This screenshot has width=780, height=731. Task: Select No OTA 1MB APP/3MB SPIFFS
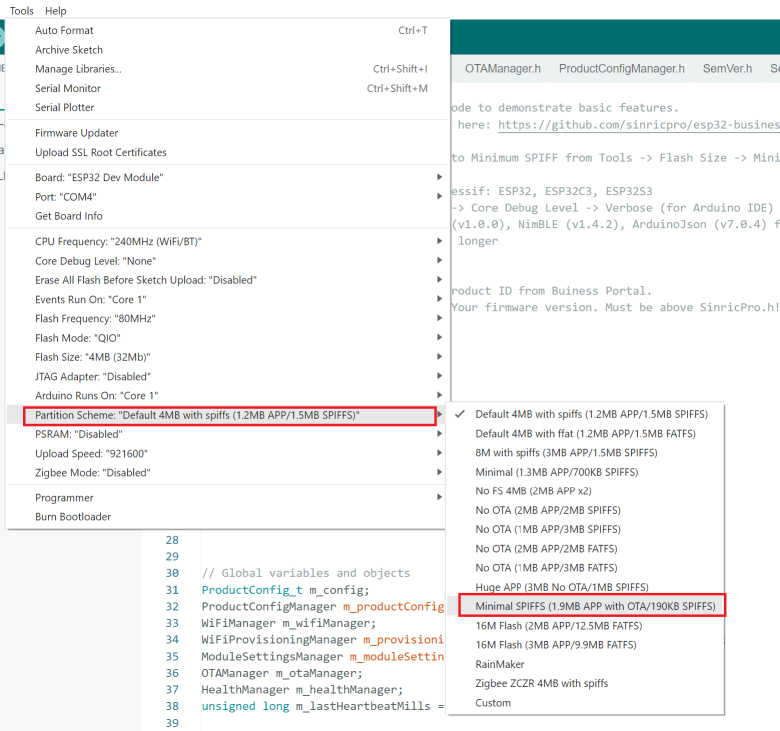point(585,529)
